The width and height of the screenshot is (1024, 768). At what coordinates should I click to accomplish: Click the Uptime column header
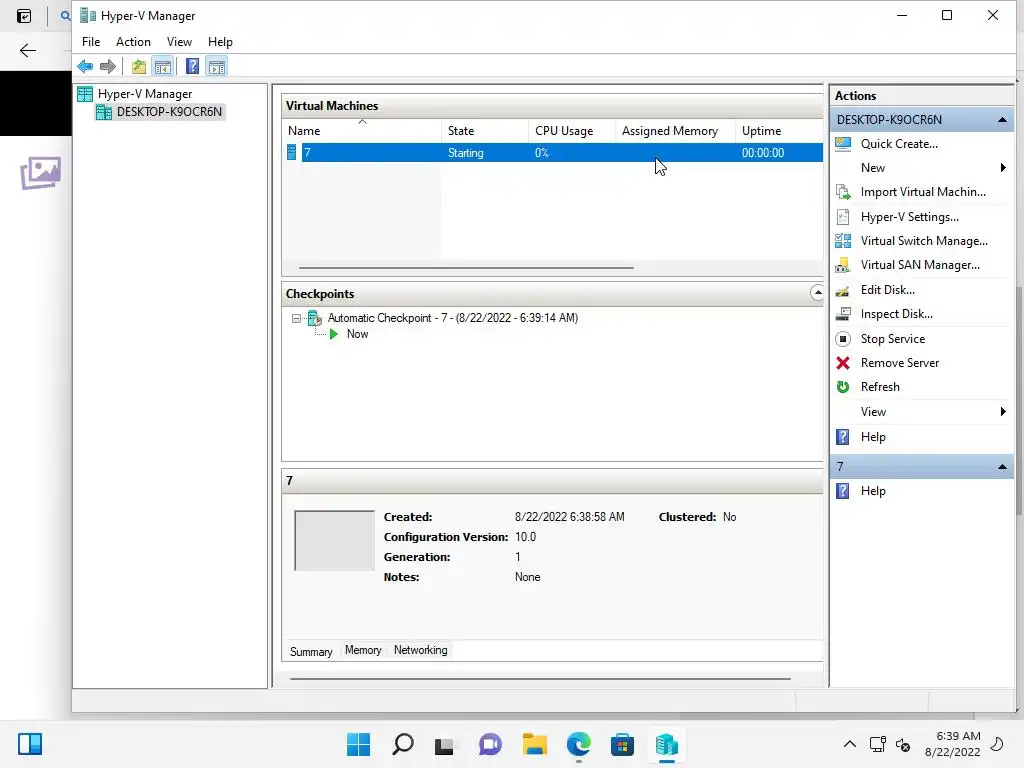[779, 131]
